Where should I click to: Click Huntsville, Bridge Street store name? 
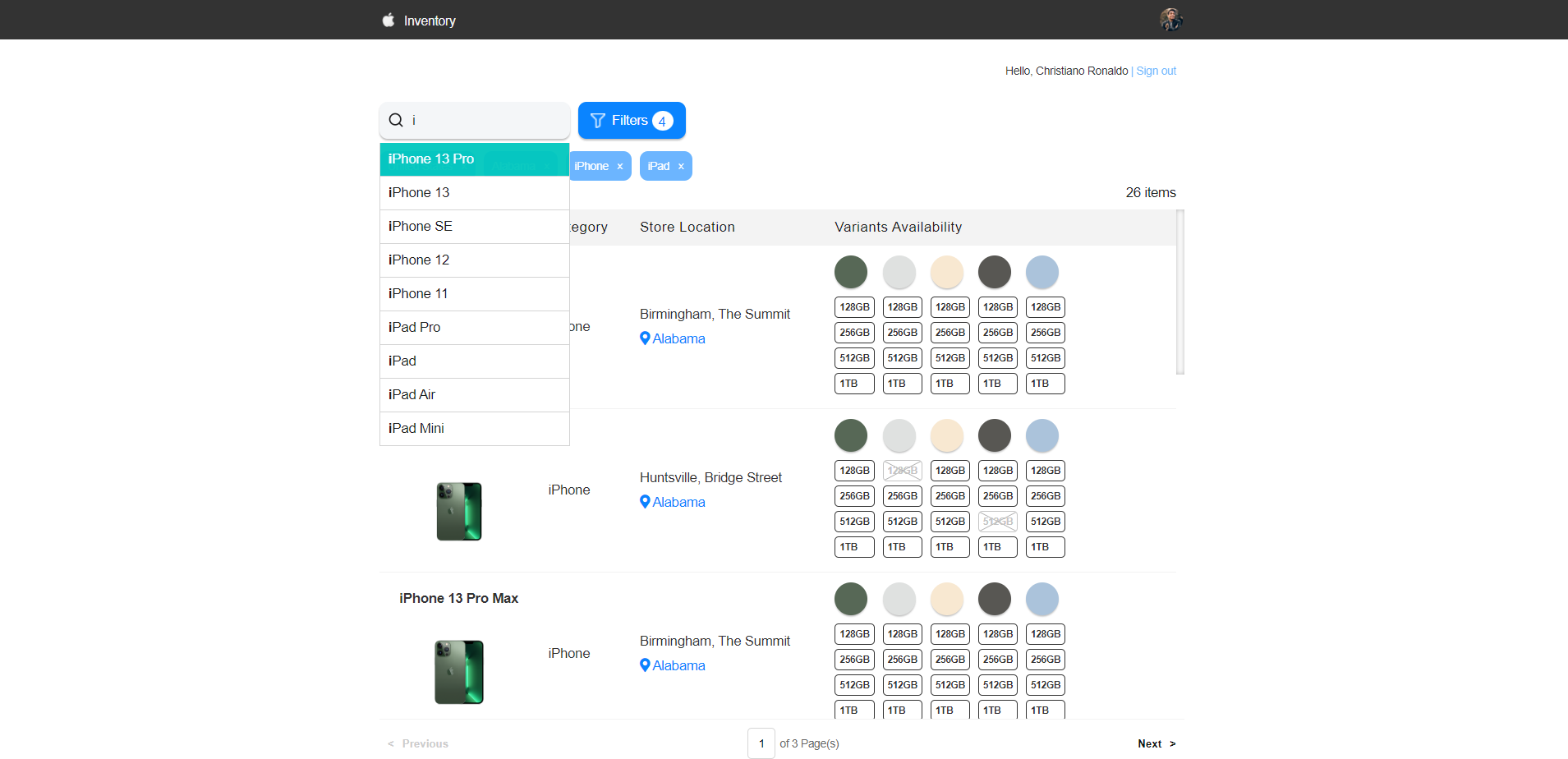pos(710,477)
